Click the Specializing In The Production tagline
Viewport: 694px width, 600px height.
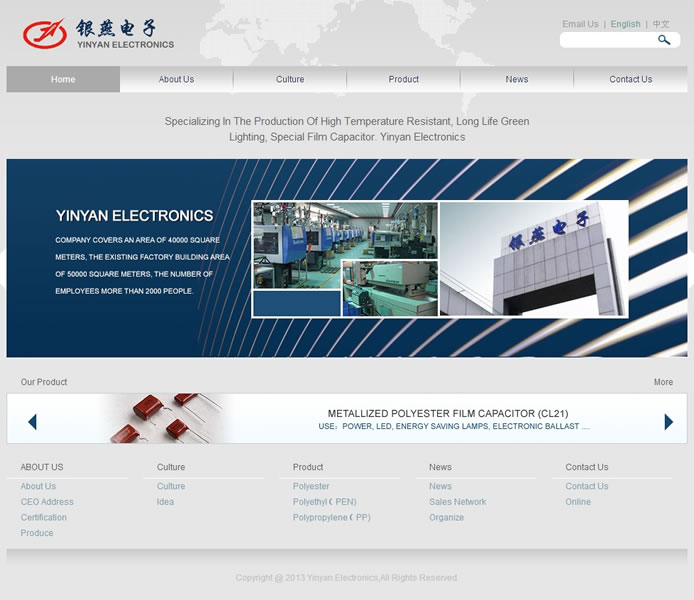point(347,129)
